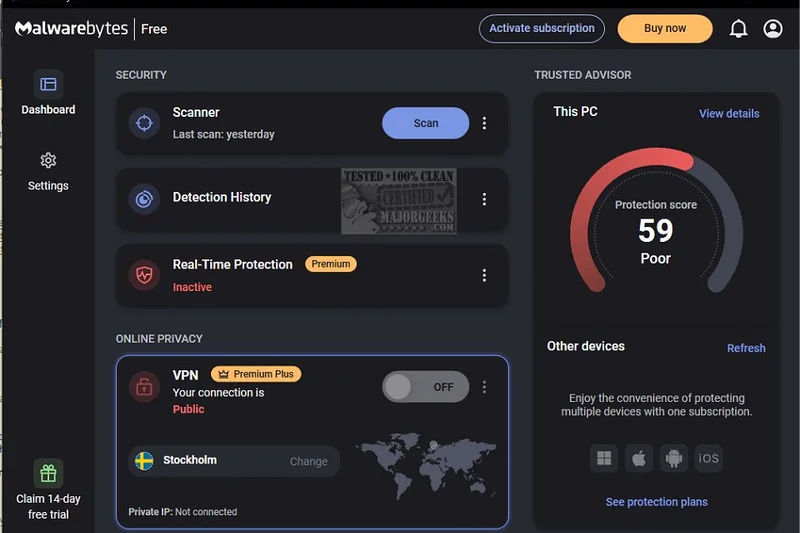Click Last scan: yesterday text
Image resolution: width=800 pixels, height=533 pixels.
click(223, 134)
